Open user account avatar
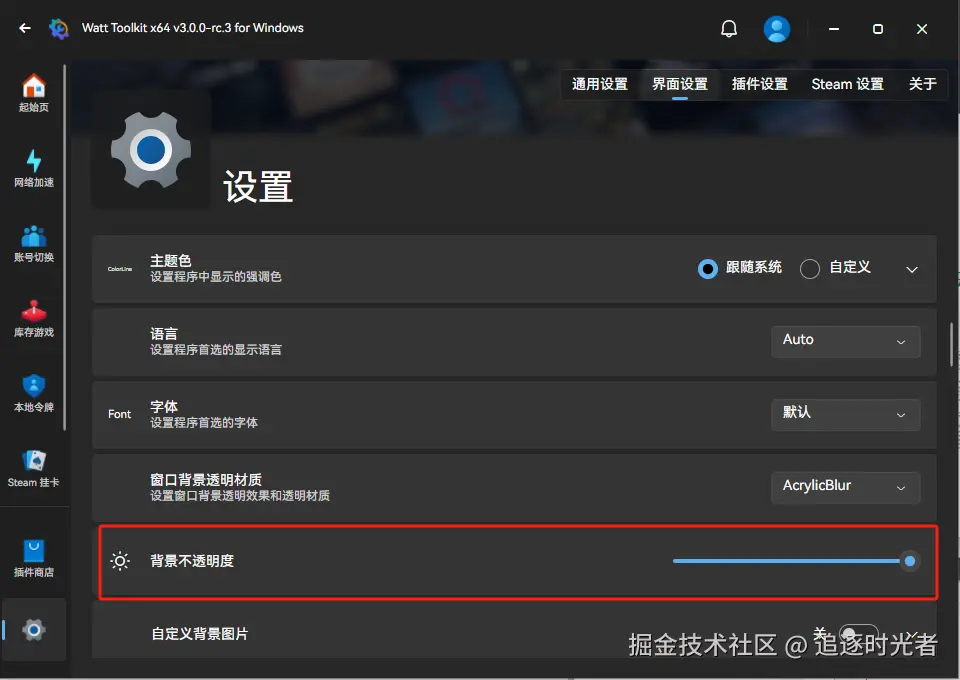Screen dimensions: 960x680 point(776,29)
